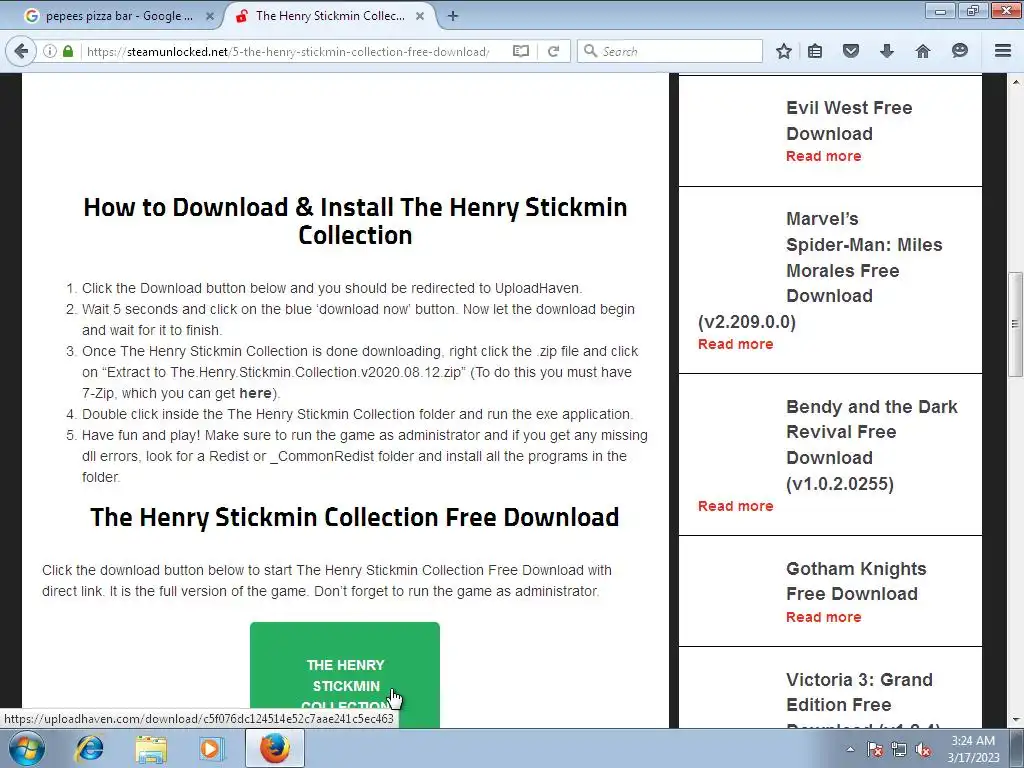Image resolution: width=1024 pixels, height=768 pixels.
Task: Click the scrollbar down arrow
Action: [1015, 720]
